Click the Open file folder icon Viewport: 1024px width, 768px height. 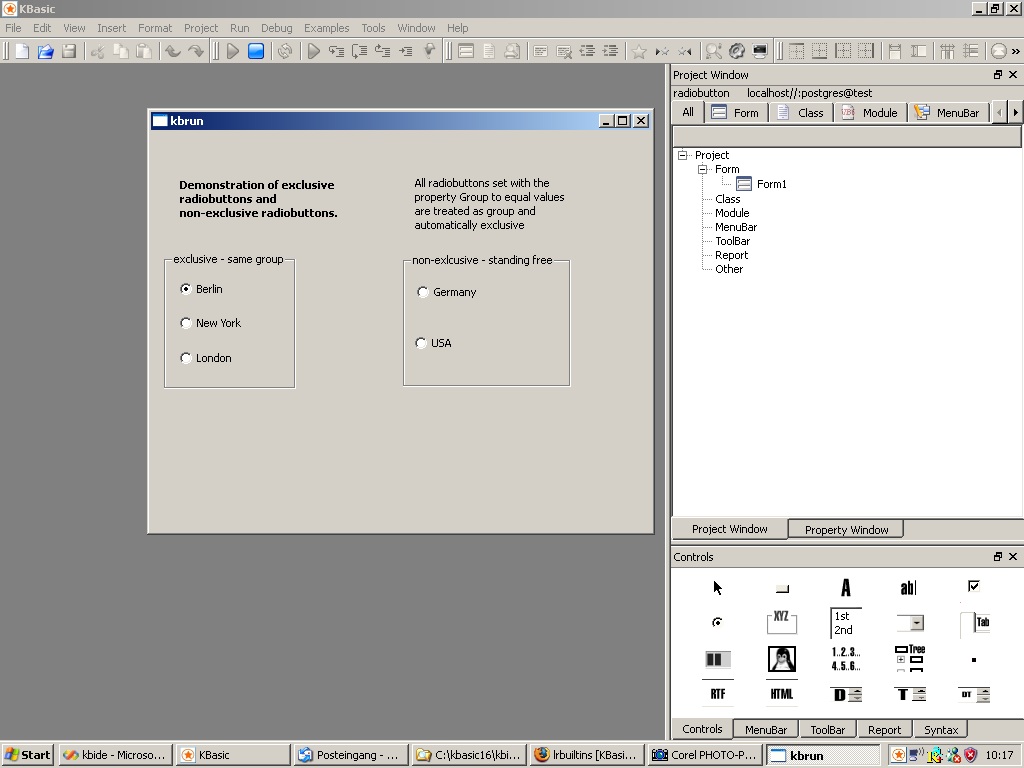(x=45, y=51)
